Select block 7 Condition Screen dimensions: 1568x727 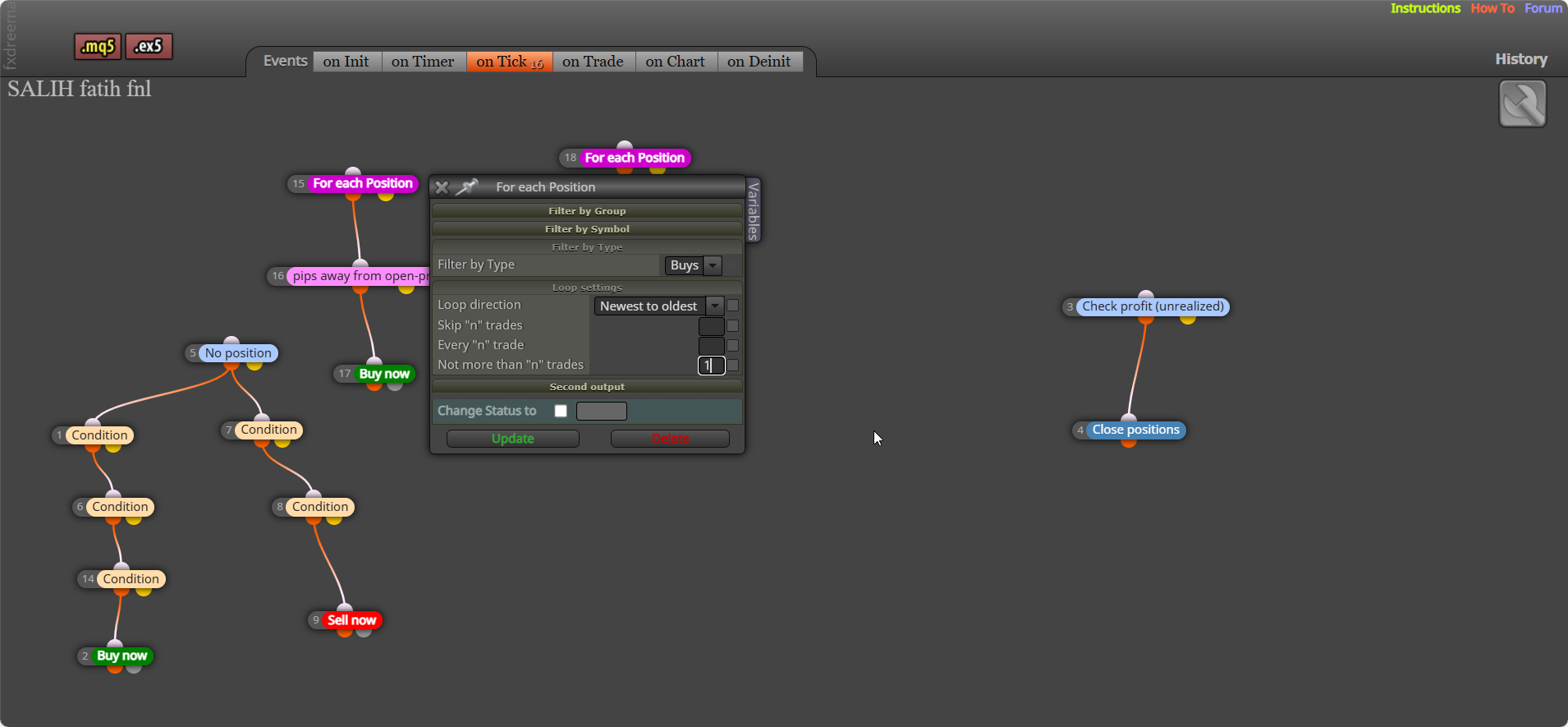coord(268,430)
